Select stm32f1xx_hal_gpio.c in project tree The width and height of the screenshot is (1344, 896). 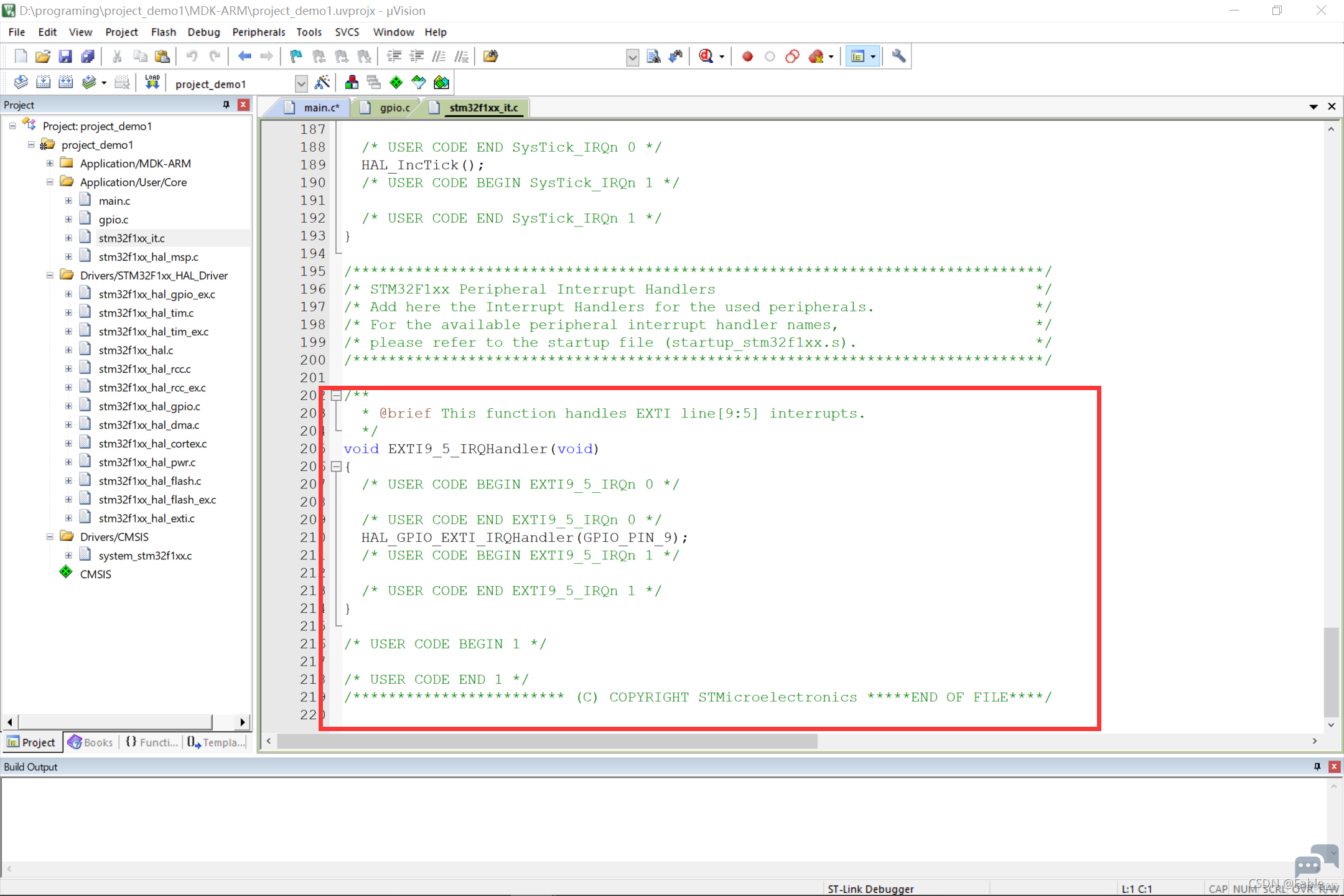[x=149, y=406]
